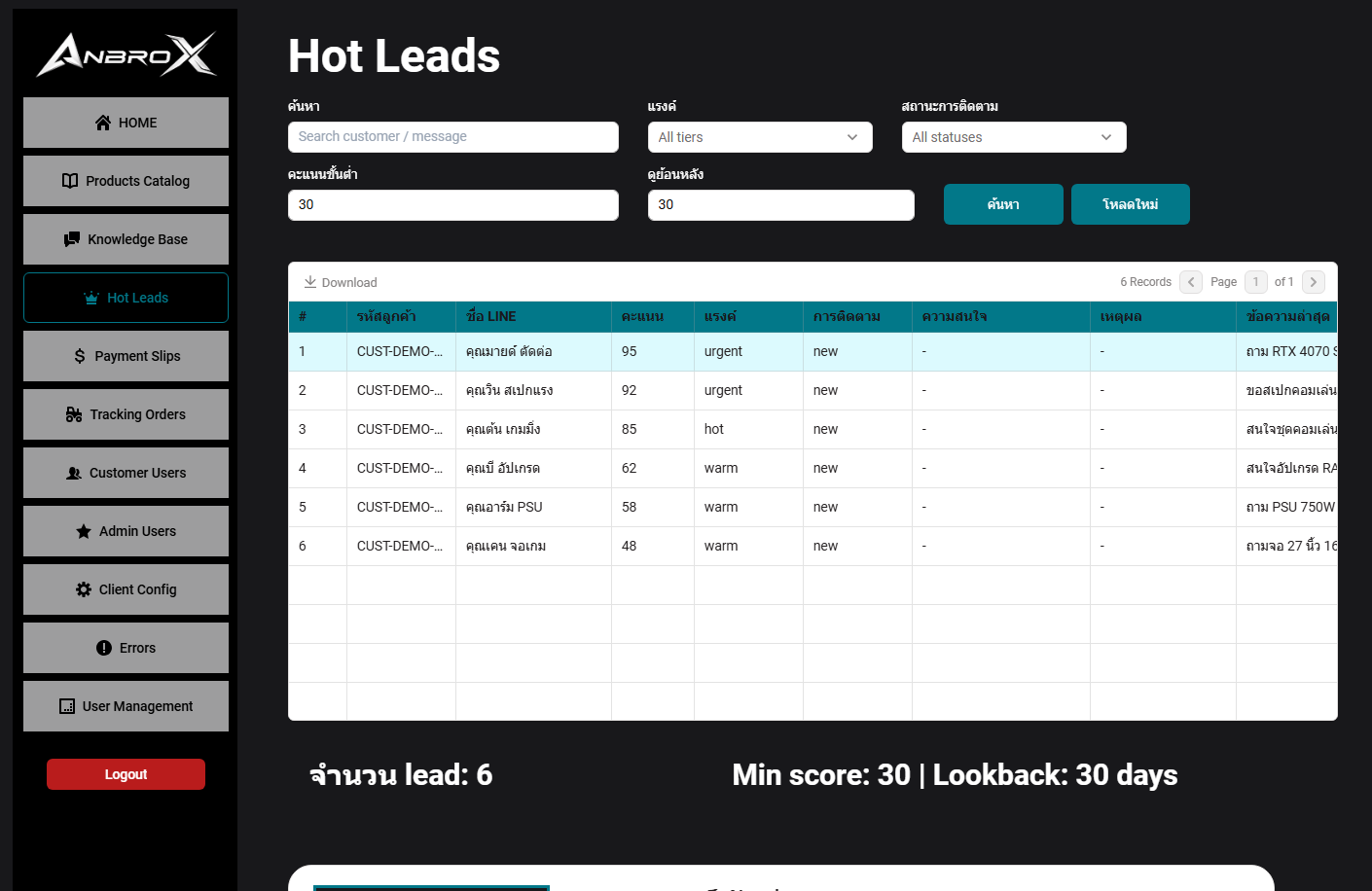
Task: Select row of คุณมายด์ ตัดต่อ
Action: click(x=812, y=352)
